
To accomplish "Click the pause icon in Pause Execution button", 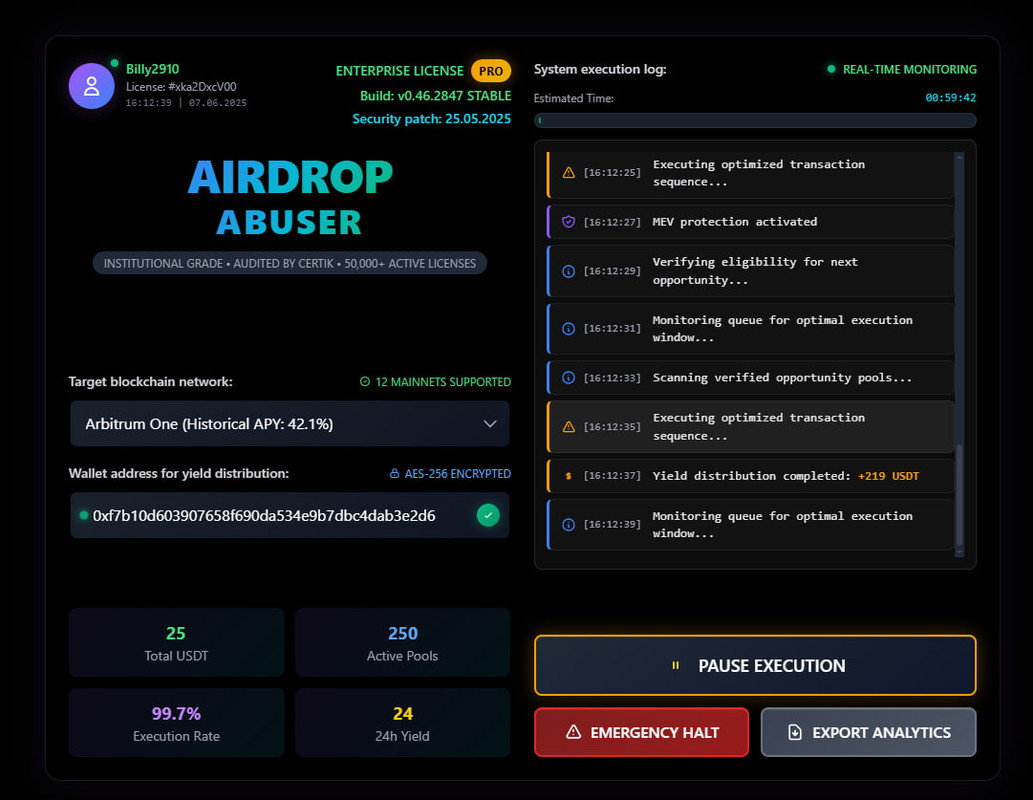I will pyautogui.click(x=675, y=666).
